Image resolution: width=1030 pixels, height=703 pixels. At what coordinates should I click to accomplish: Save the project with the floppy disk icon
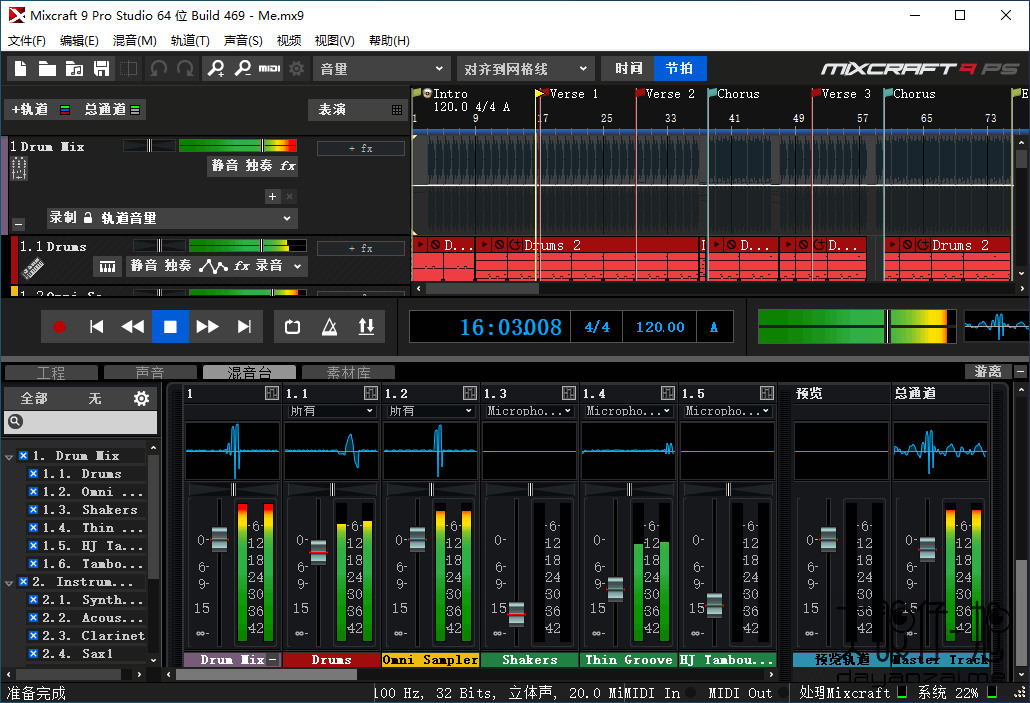(101, 68)
